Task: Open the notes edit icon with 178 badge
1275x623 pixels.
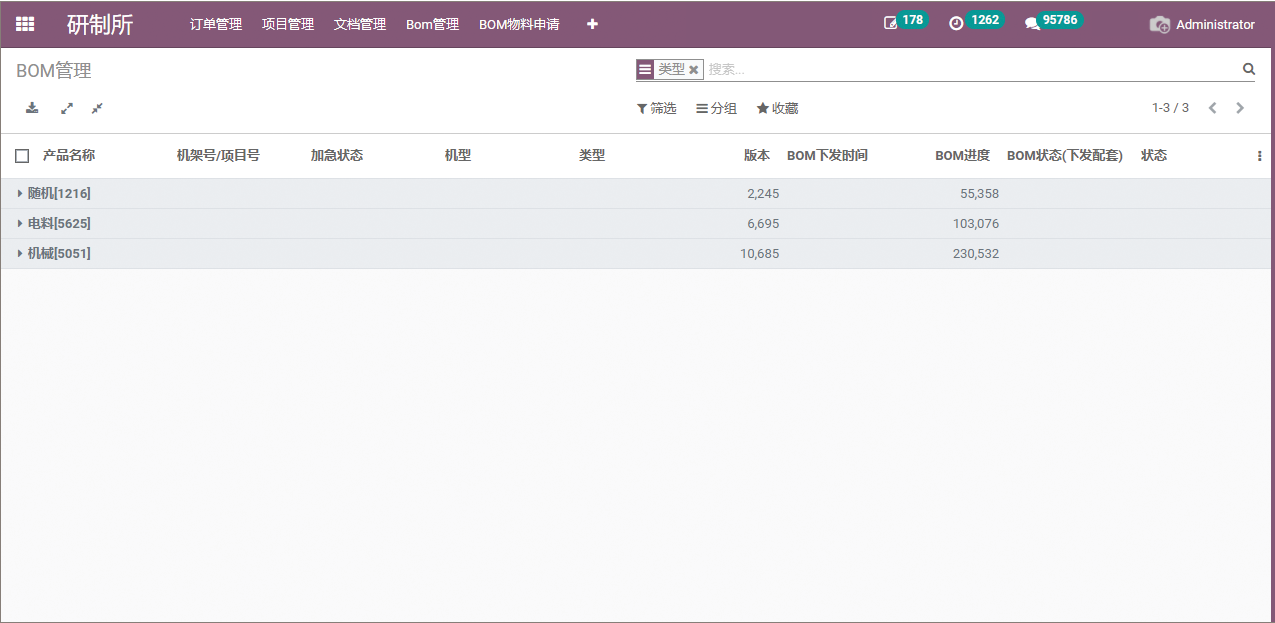Action: [890, 24]
